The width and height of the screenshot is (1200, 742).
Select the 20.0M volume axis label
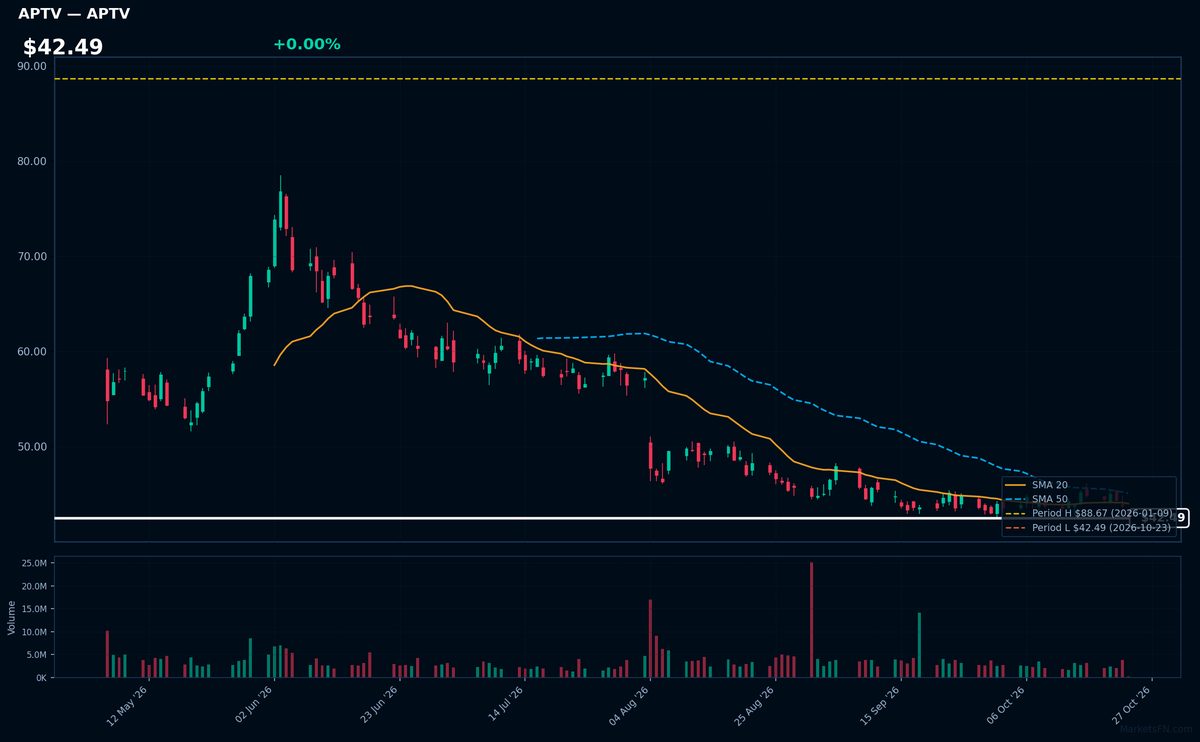click(x=34, y=587)
